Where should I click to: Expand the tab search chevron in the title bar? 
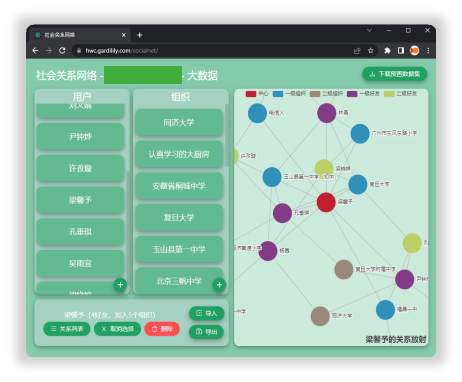[x=369, y=30]
